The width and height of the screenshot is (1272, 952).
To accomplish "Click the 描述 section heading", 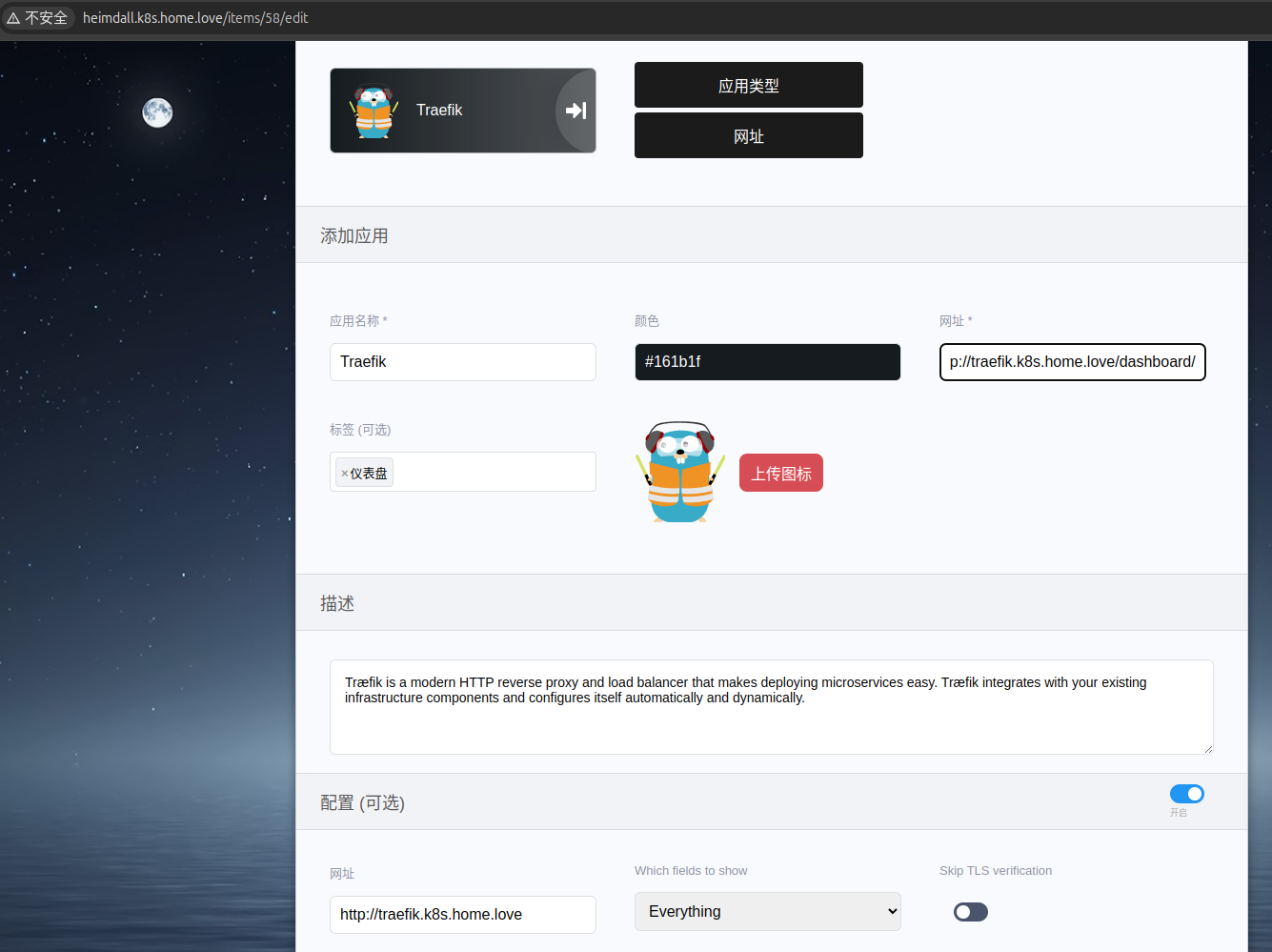I will (337, 603).
